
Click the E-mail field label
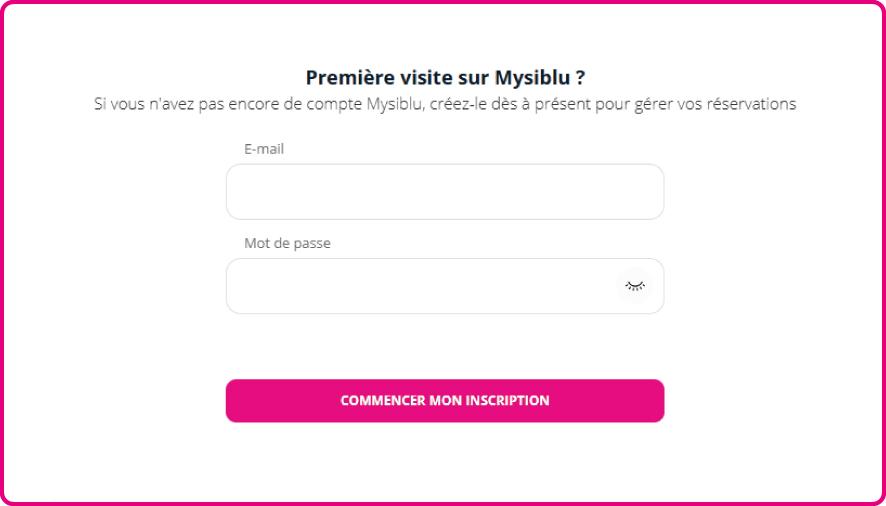click(x=264, y=149)
